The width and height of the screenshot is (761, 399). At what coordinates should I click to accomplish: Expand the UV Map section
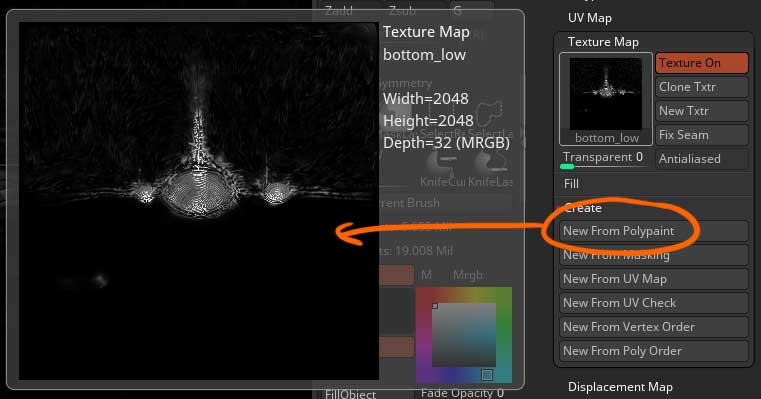pyautogui.click(x=590, y=18)
